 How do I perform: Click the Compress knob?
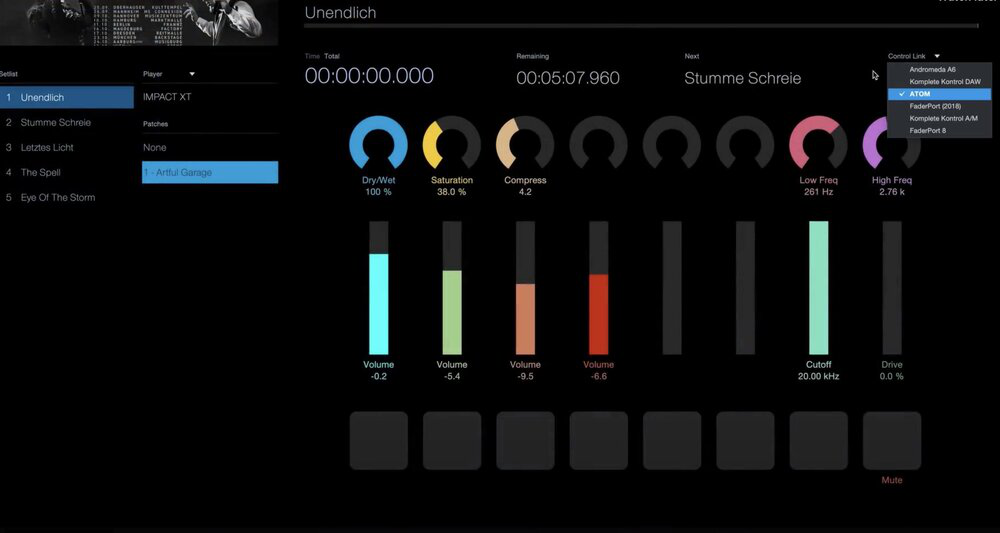(x=525, y=143)
